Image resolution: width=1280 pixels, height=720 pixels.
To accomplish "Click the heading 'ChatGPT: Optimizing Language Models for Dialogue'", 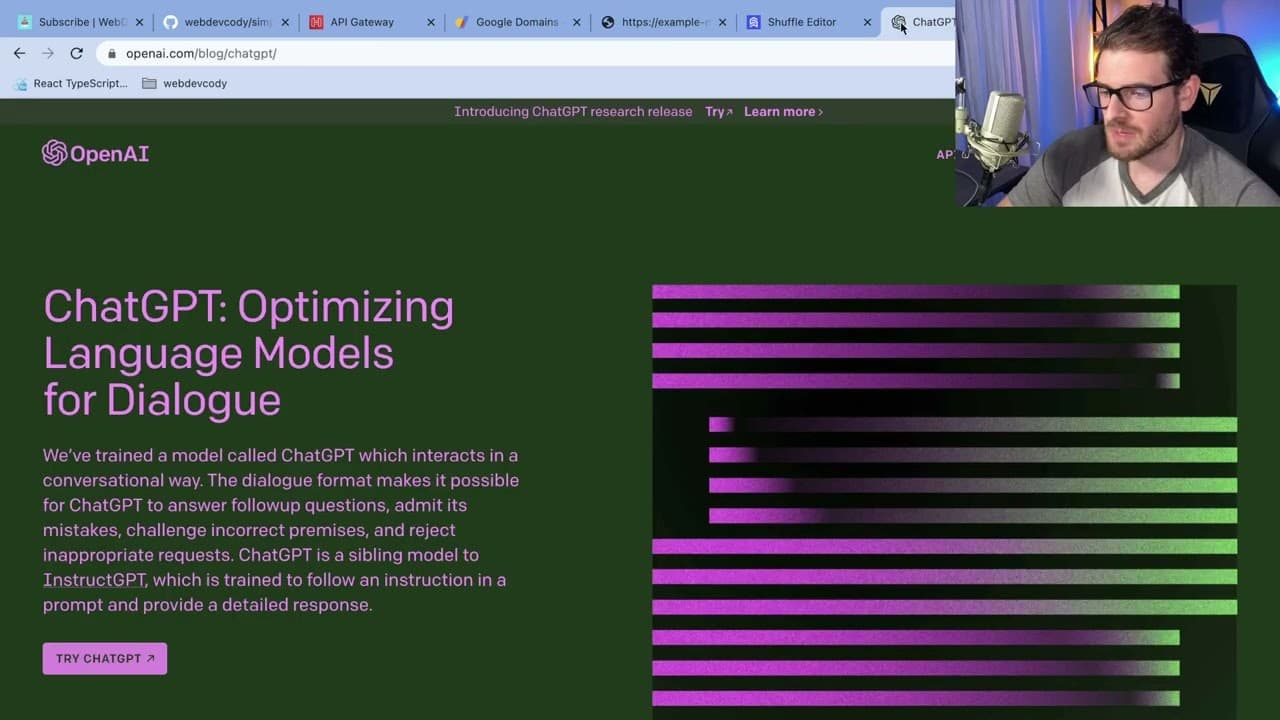I will click(249, 353).
